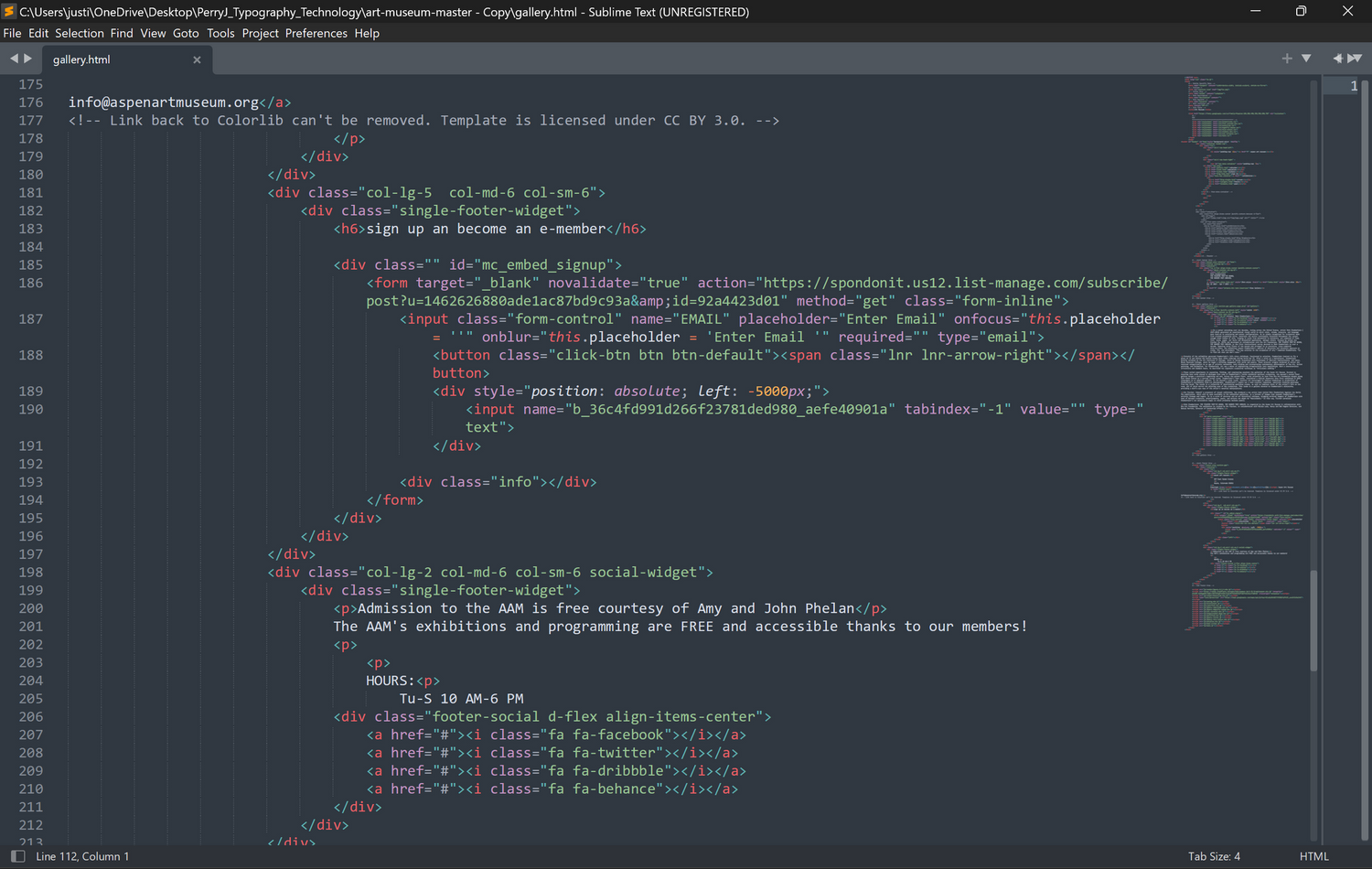Viewport: 1372px width, 869px height.
Task: Go to previous tab with left arrow
Action: tap(14, 59)
